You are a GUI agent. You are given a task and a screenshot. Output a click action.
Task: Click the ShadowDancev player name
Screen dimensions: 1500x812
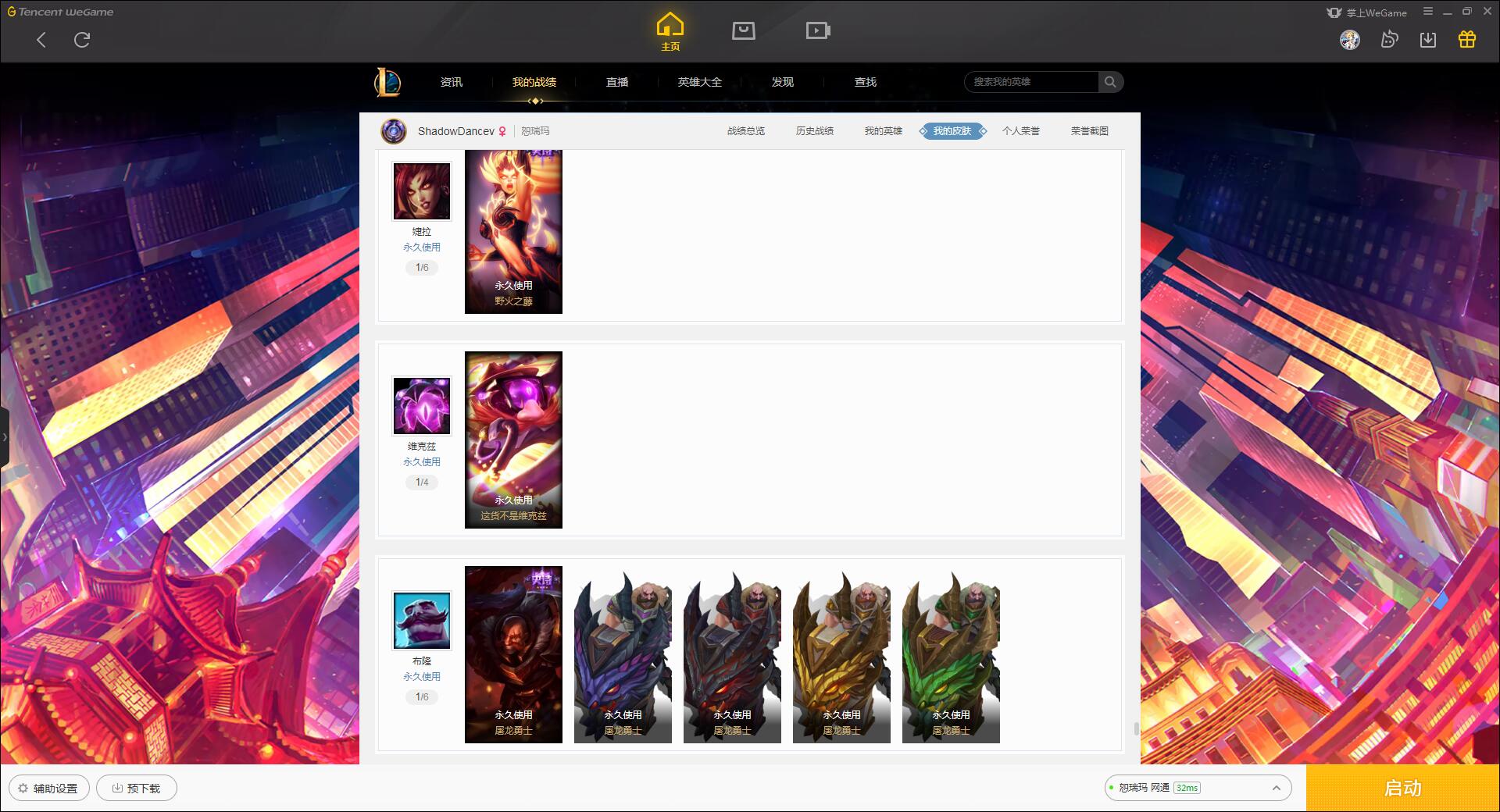coord(456,131)
